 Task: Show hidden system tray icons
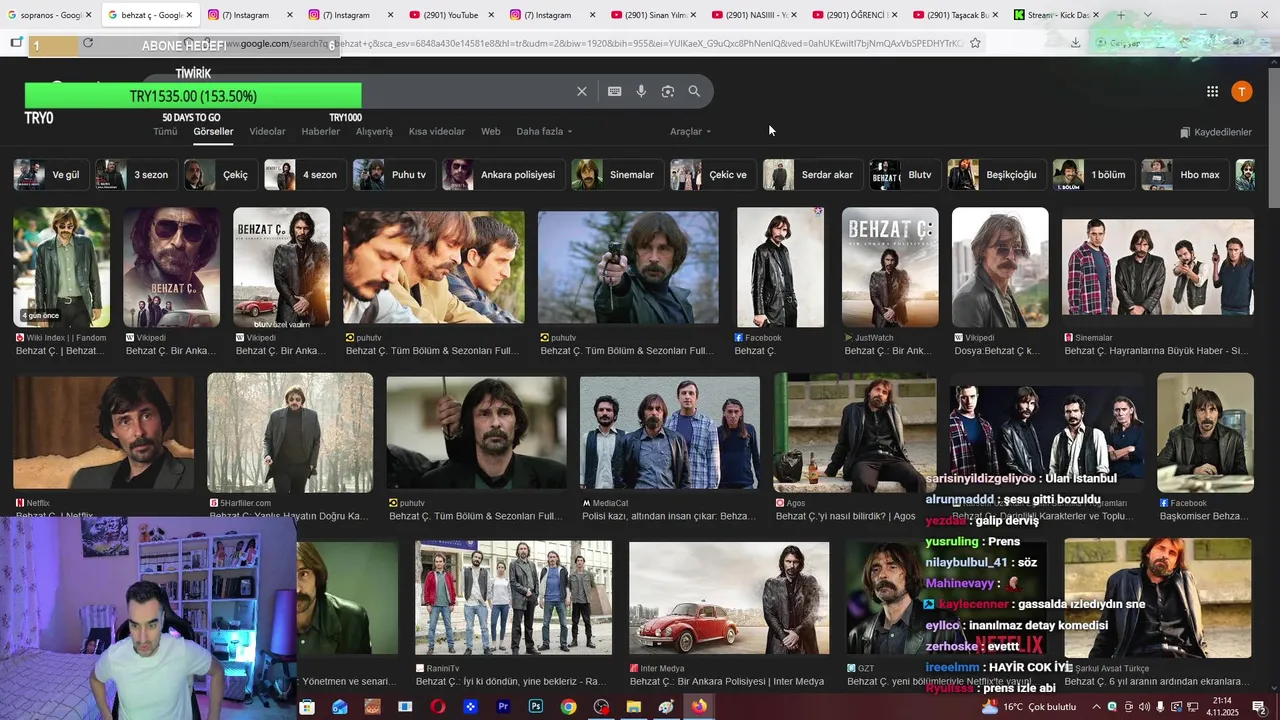[x=1096, y=707]
